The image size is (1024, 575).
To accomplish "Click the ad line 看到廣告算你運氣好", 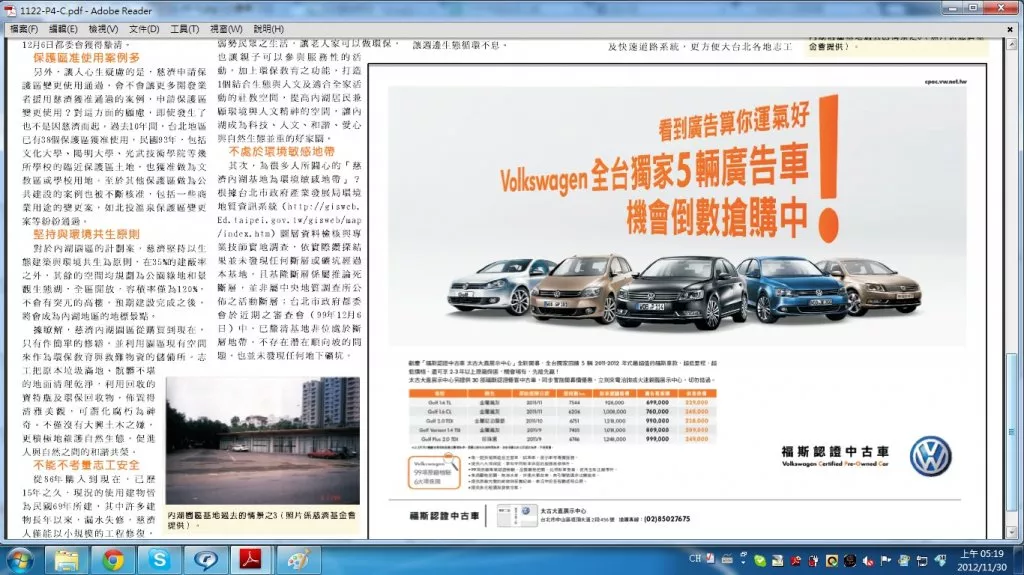I will [x=733, y=122].
